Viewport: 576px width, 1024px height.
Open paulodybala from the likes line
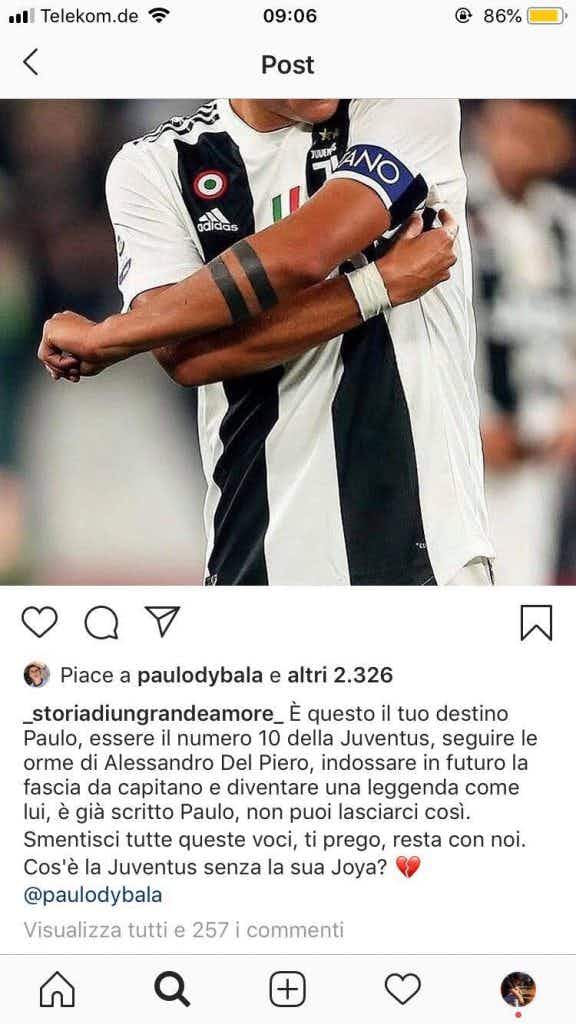pos(200,676)
